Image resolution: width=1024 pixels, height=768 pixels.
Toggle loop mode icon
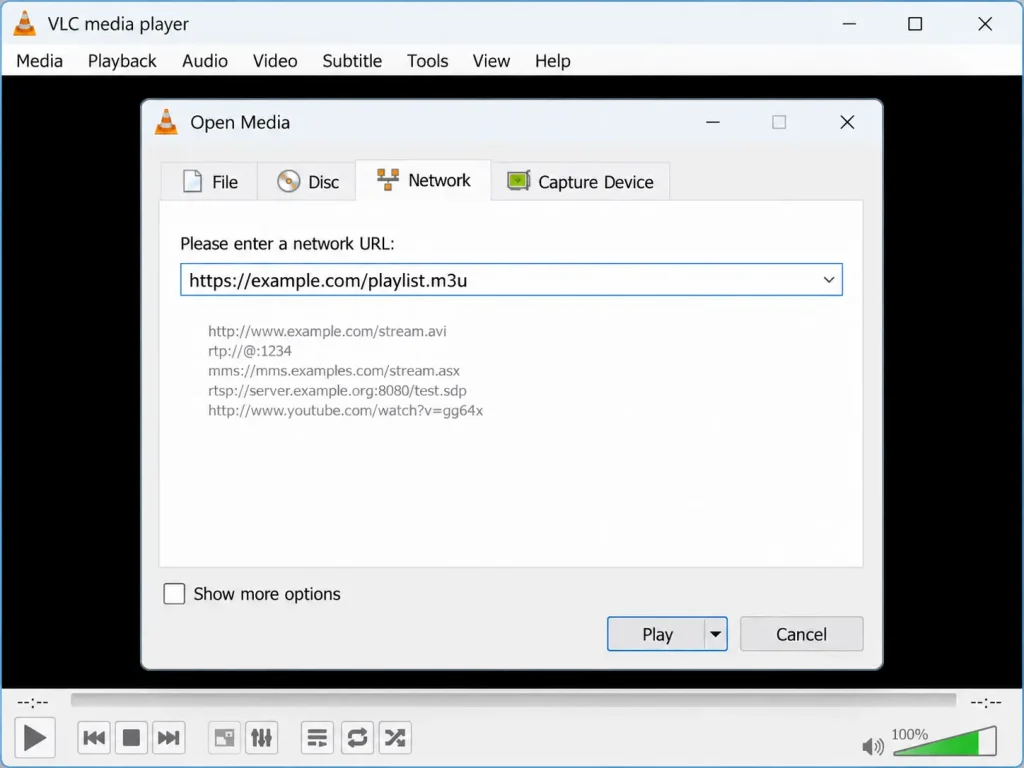tap(357, 738)
